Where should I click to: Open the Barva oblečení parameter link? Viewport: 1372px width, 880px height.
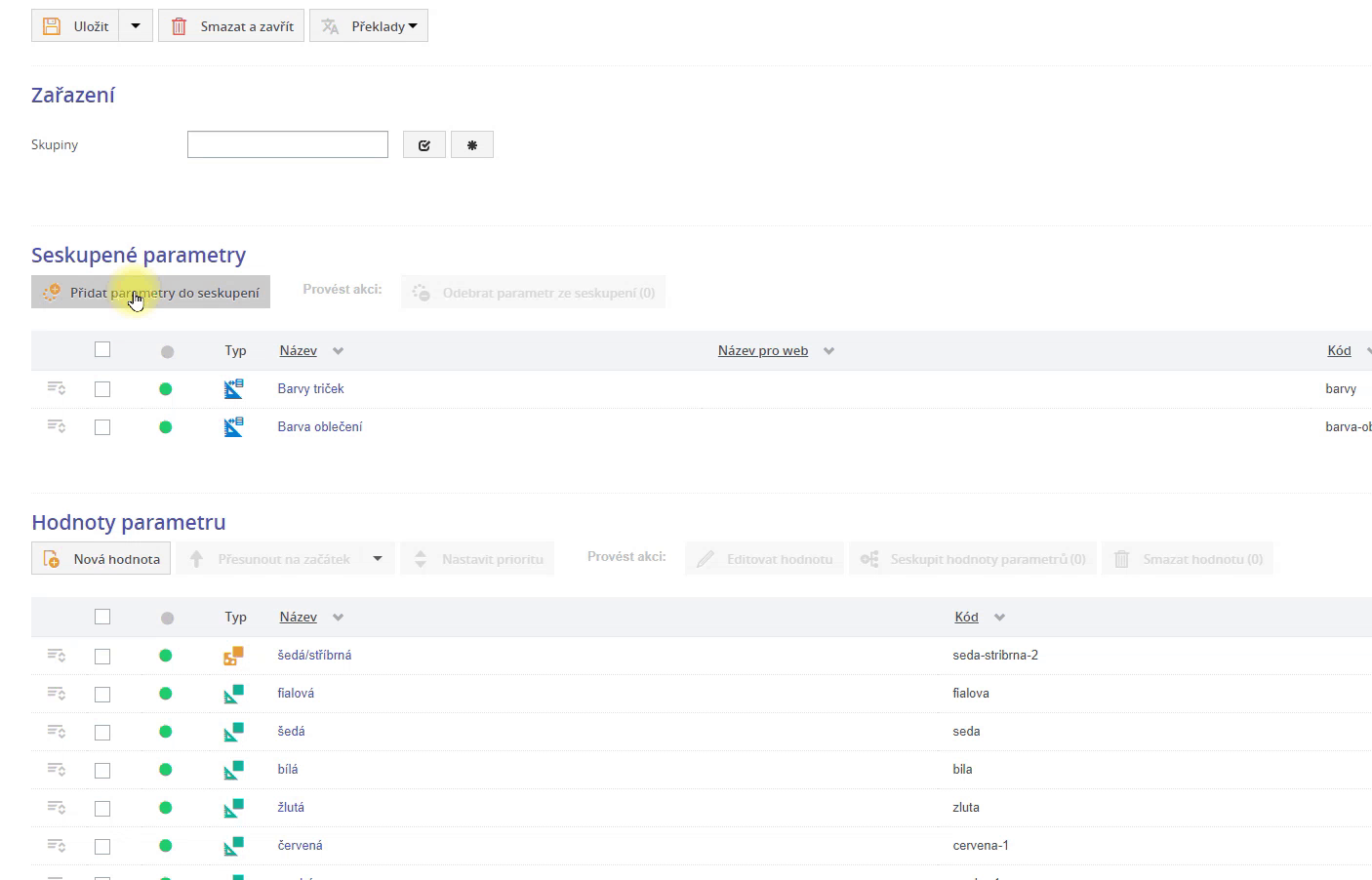pos(319,426)
